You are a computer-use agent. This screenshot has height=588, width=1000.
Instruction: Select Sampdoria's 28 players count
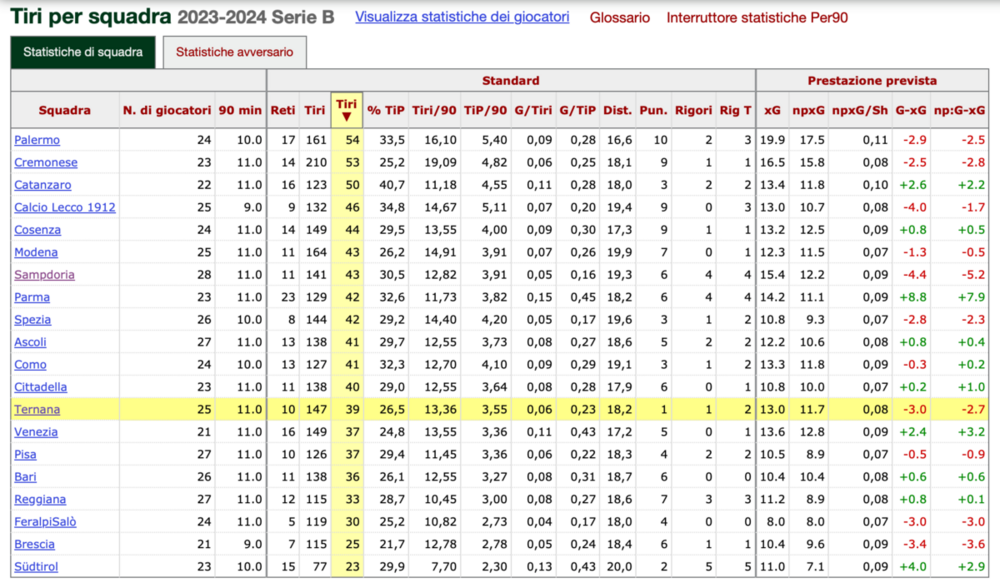(204, 275)
